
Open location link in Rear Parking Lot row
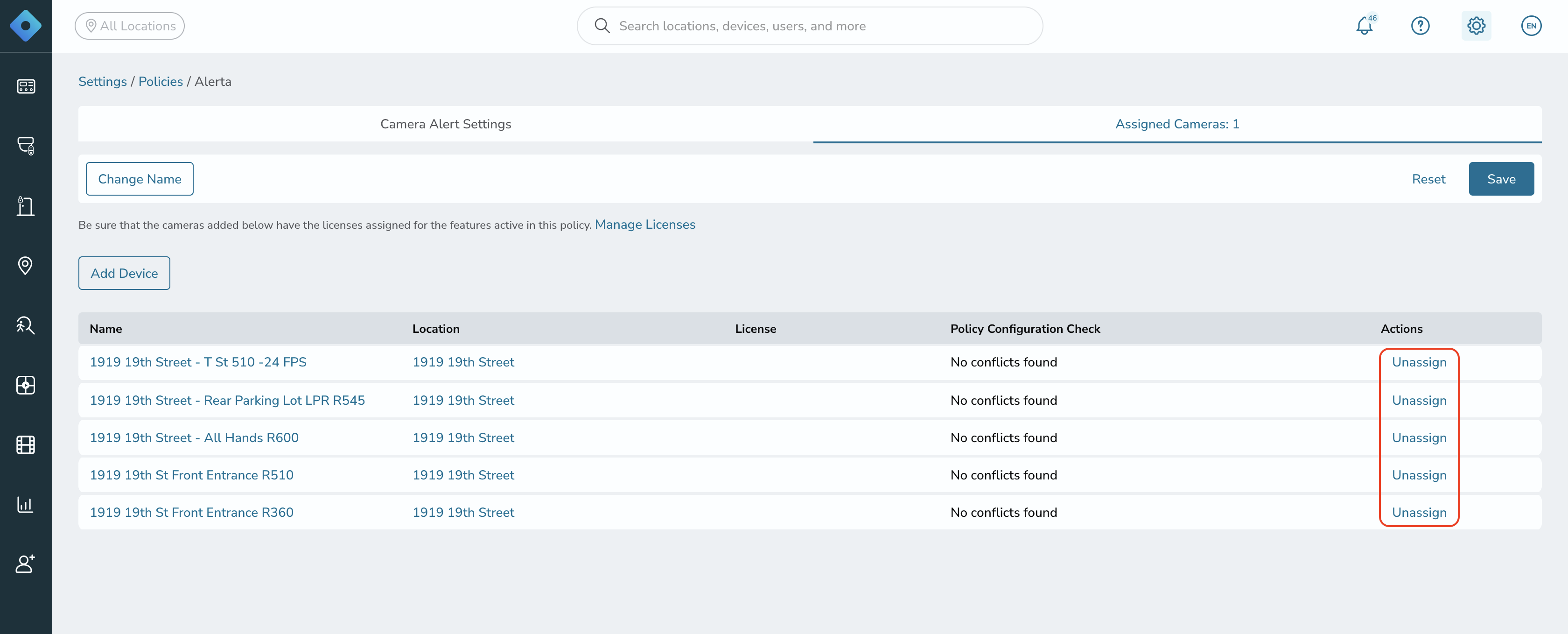(463, 401)
